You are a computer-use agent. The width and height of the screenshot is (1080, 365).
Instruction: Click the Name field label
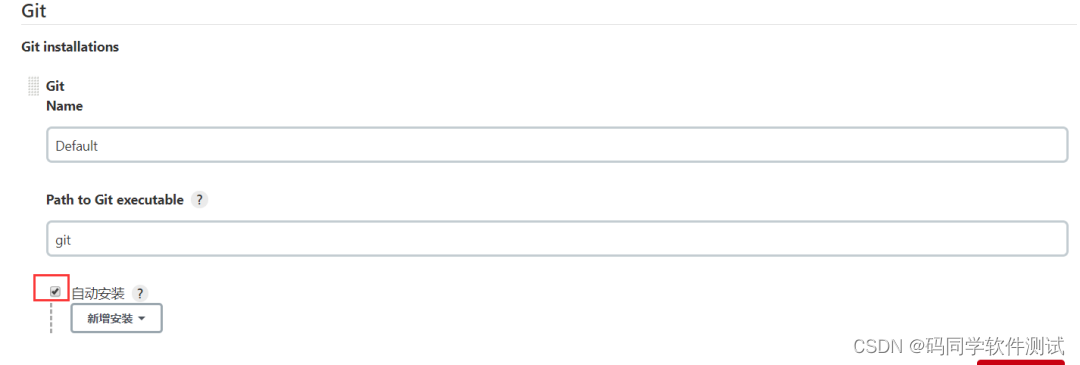click(x=64, y=106)
